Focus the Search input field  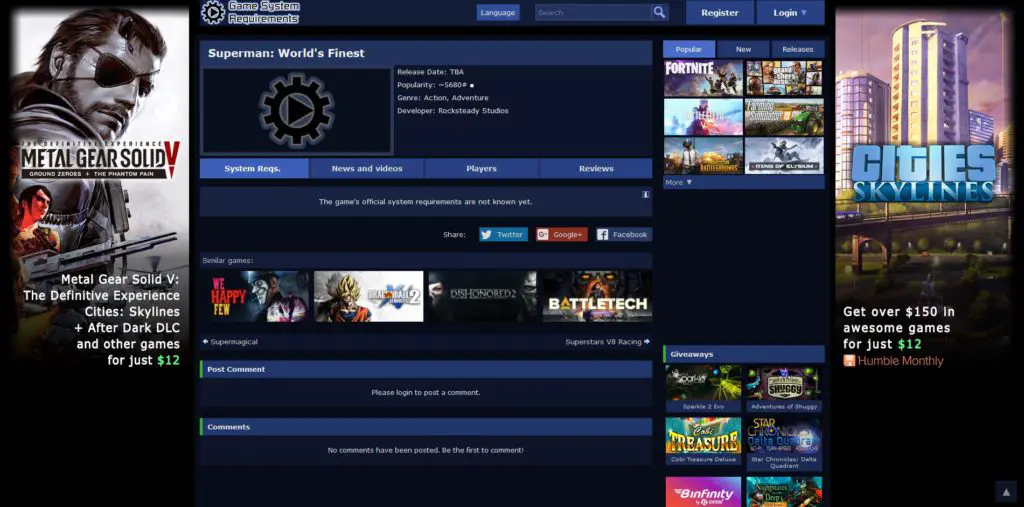tap(593, 12)
